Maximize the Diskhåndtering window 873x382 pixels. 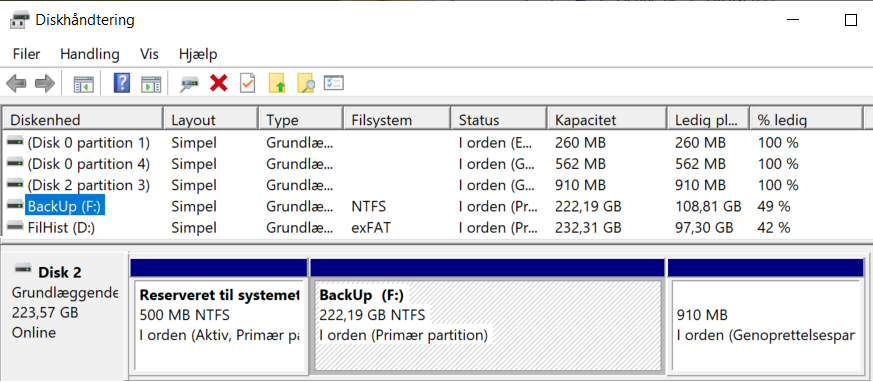pyautogui.click(x=851, y=21)
